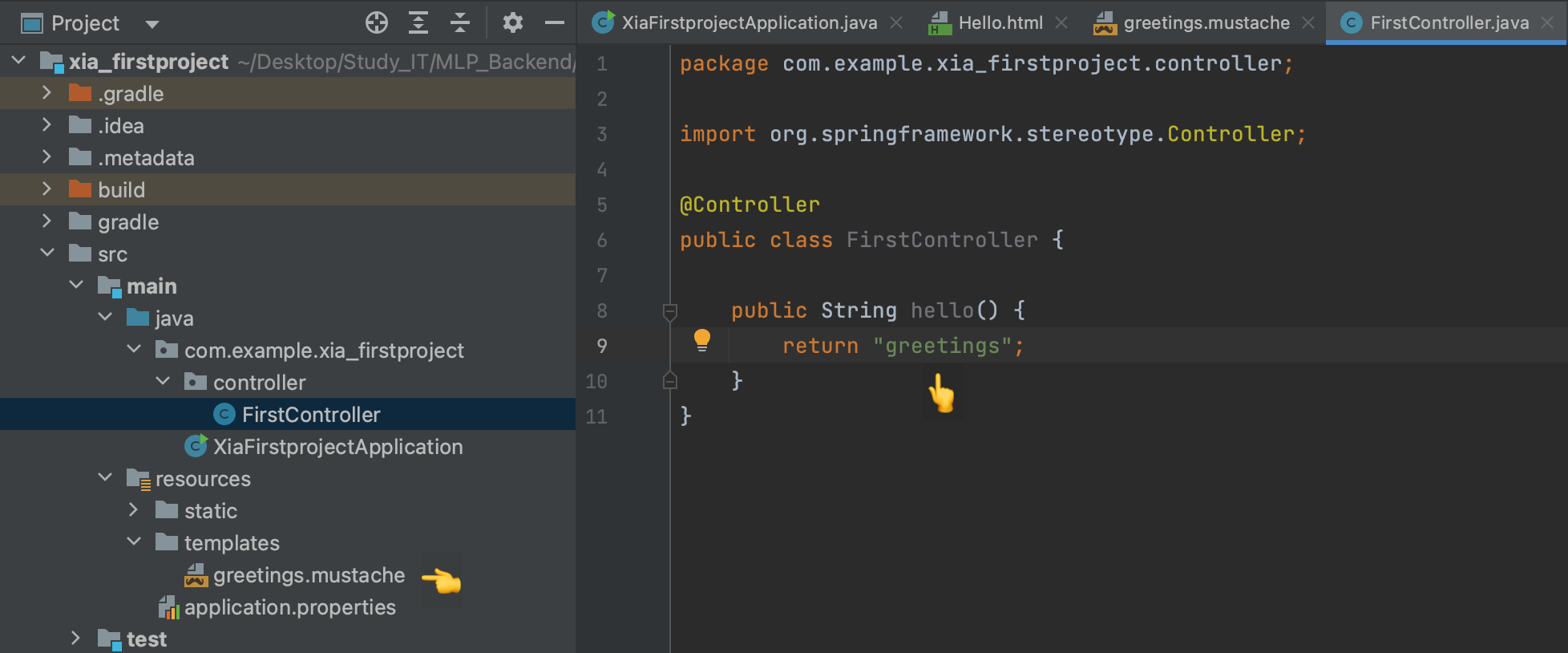Expand the .gradle folder
The width and height of the screenshot is (1568, 653).
click(x=46, y=92)
